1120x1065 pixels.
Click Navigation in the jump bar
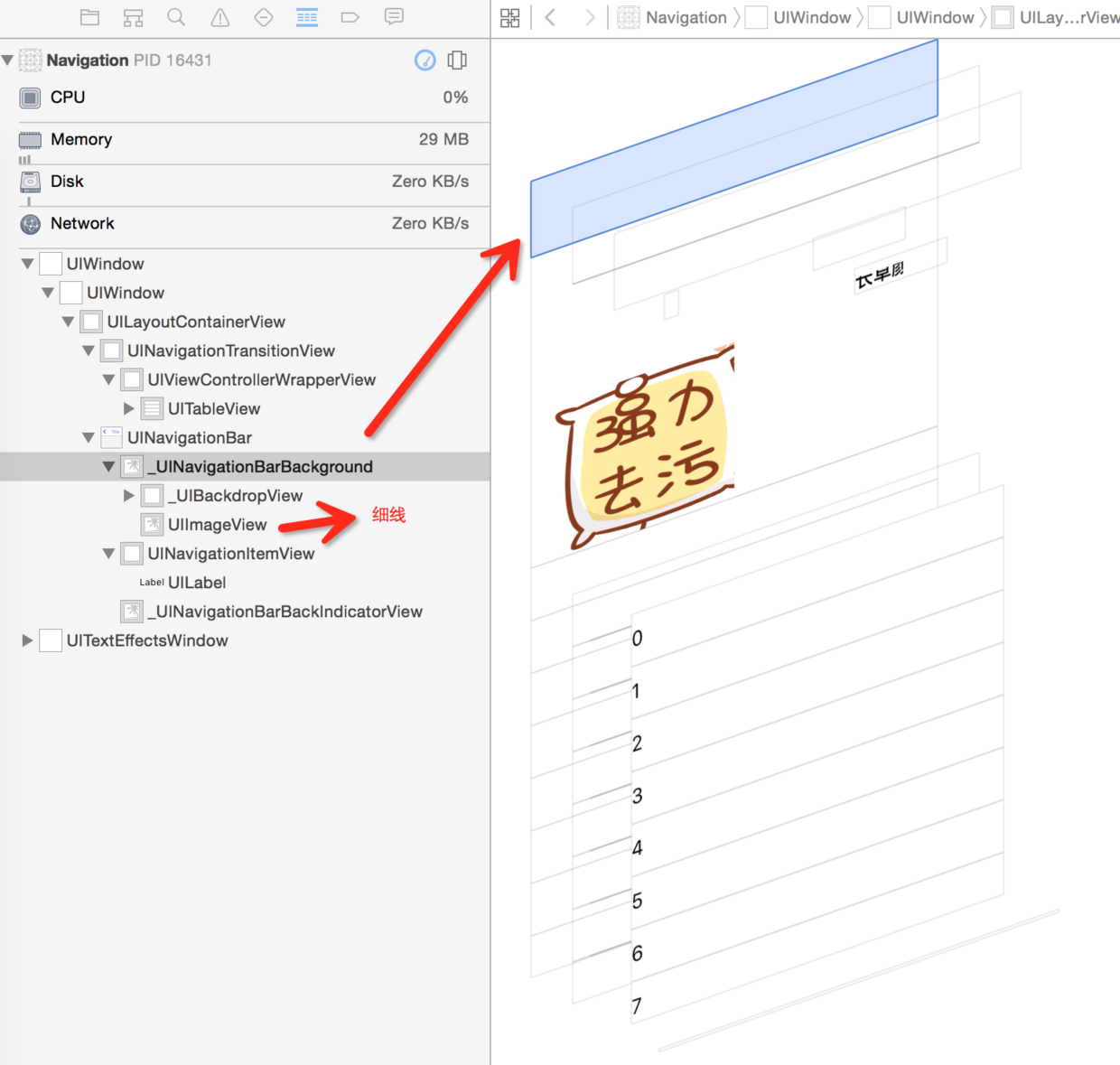(672, 17)
